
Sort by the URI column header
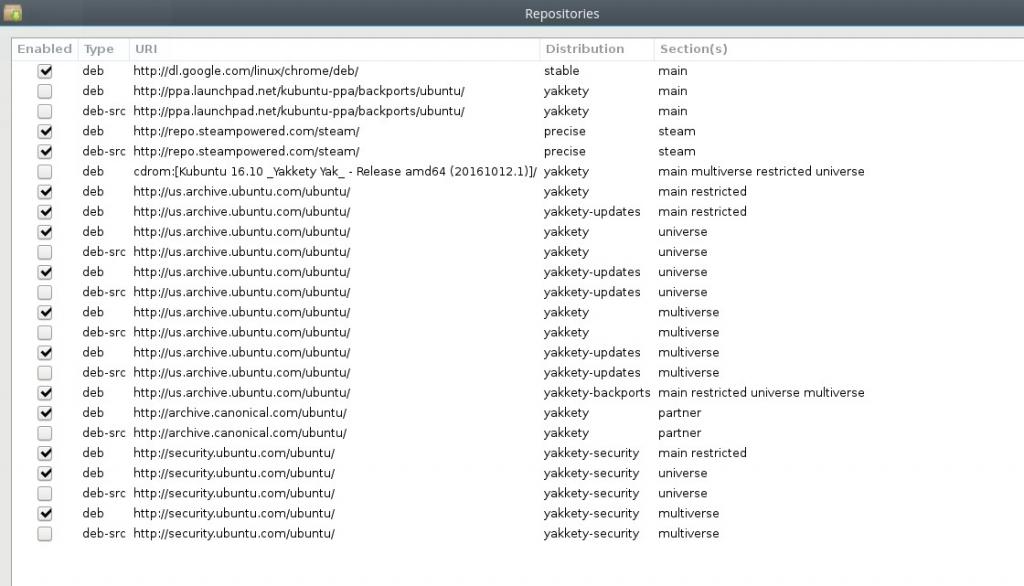(334, 49)
